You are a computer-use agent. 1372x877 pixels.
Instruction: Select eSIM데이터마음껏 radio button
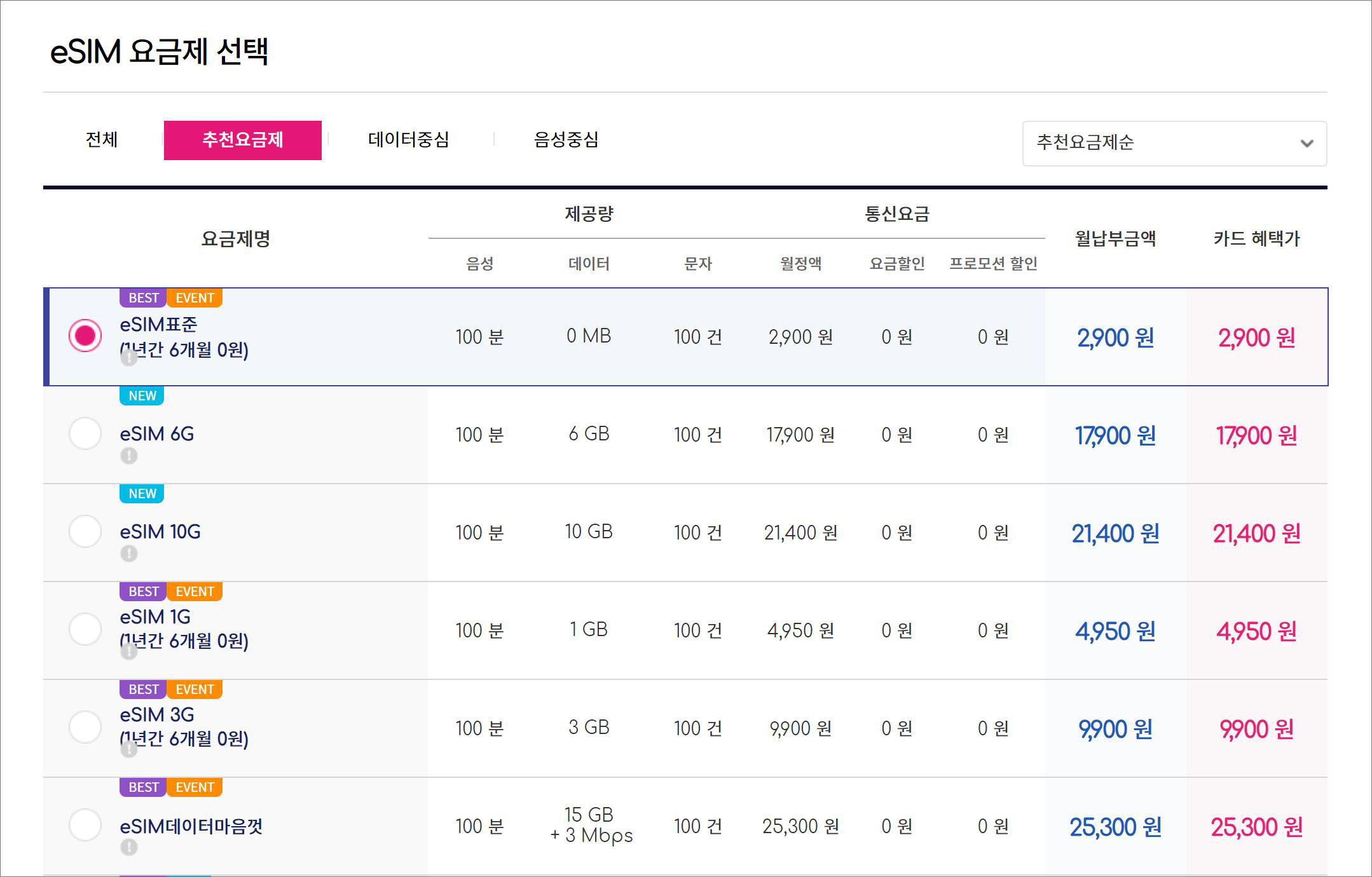[x=85, y=826]
